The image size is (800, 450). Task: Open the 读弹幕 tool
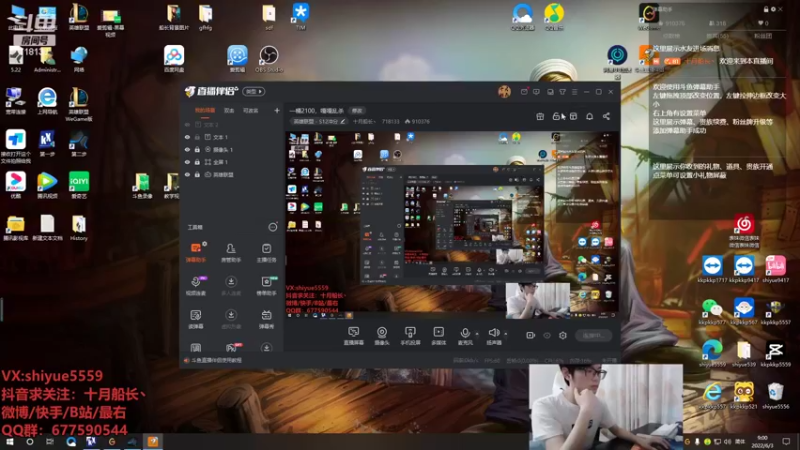click(195, 319)
